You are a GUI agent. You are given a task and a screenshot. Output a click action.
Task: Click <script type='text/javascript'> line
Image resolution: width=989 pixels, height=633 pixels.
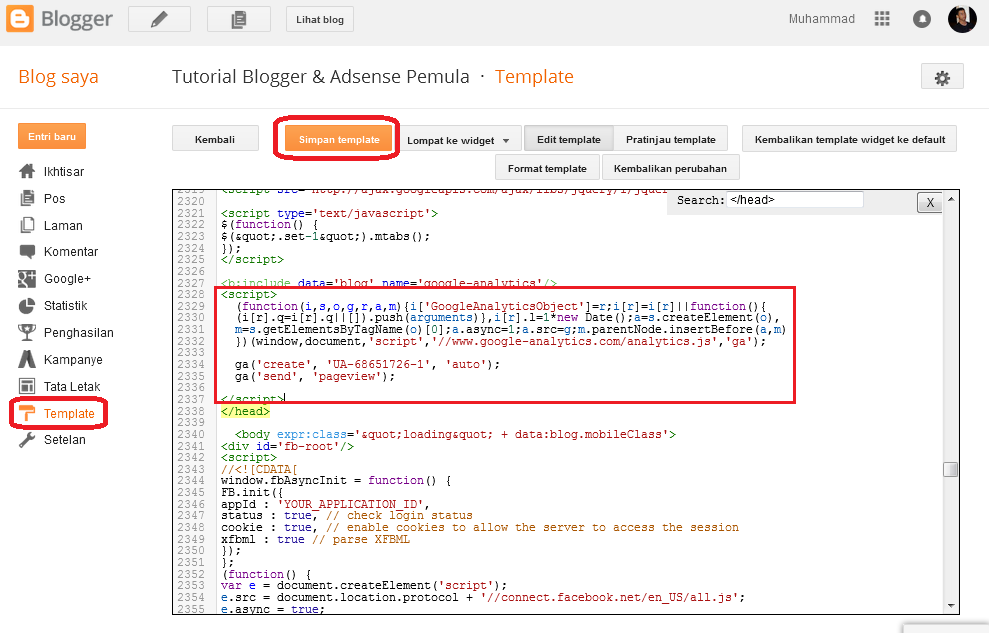tap(329, 213)
